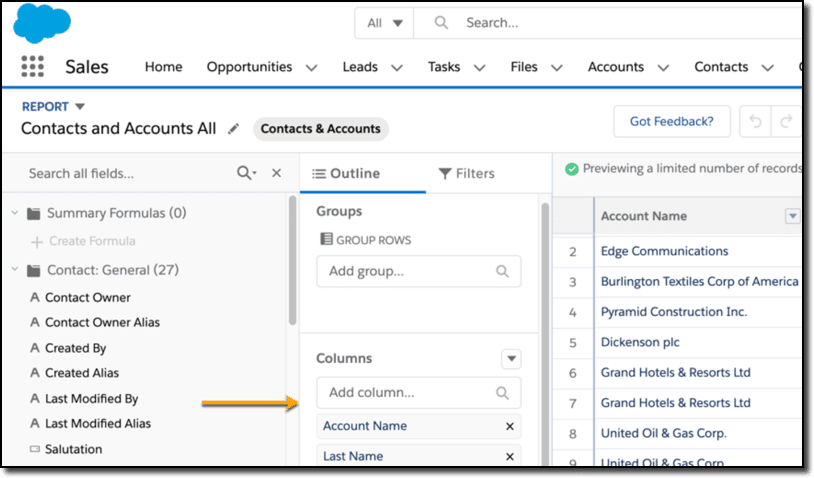Image resolution: width=814 pixels, height=478 pixels.
Task: Click the Add column input field
Action: click(418, 393)
